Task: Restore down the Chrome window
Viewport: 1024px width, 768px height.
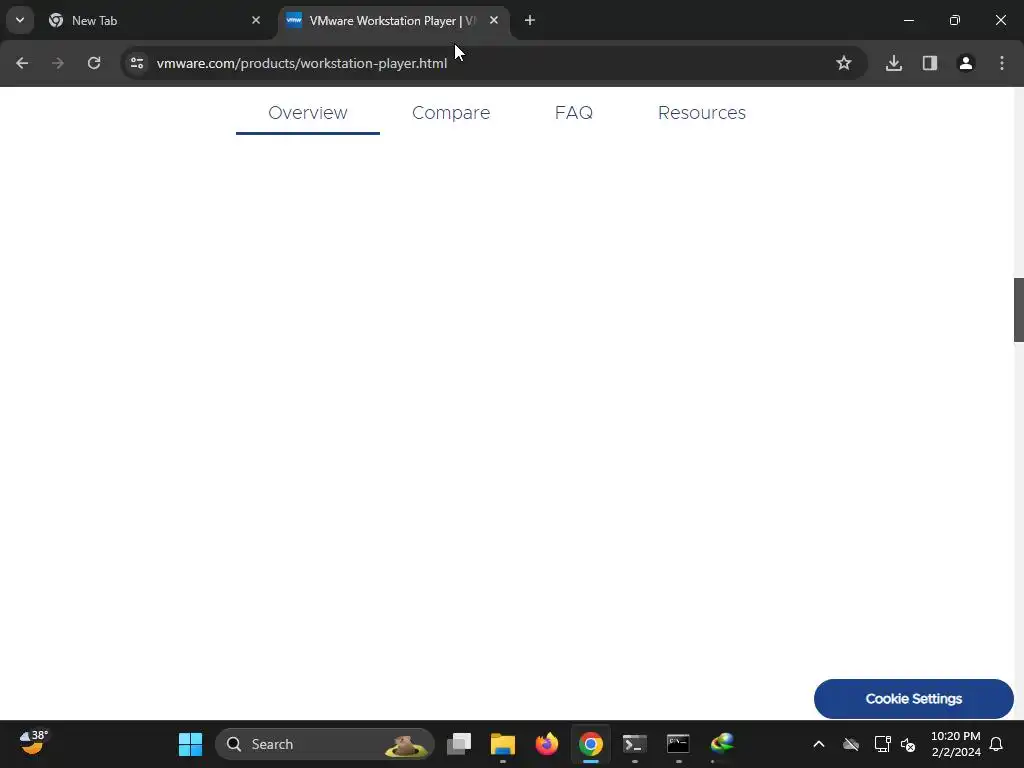Action: [x=955, y=20]
